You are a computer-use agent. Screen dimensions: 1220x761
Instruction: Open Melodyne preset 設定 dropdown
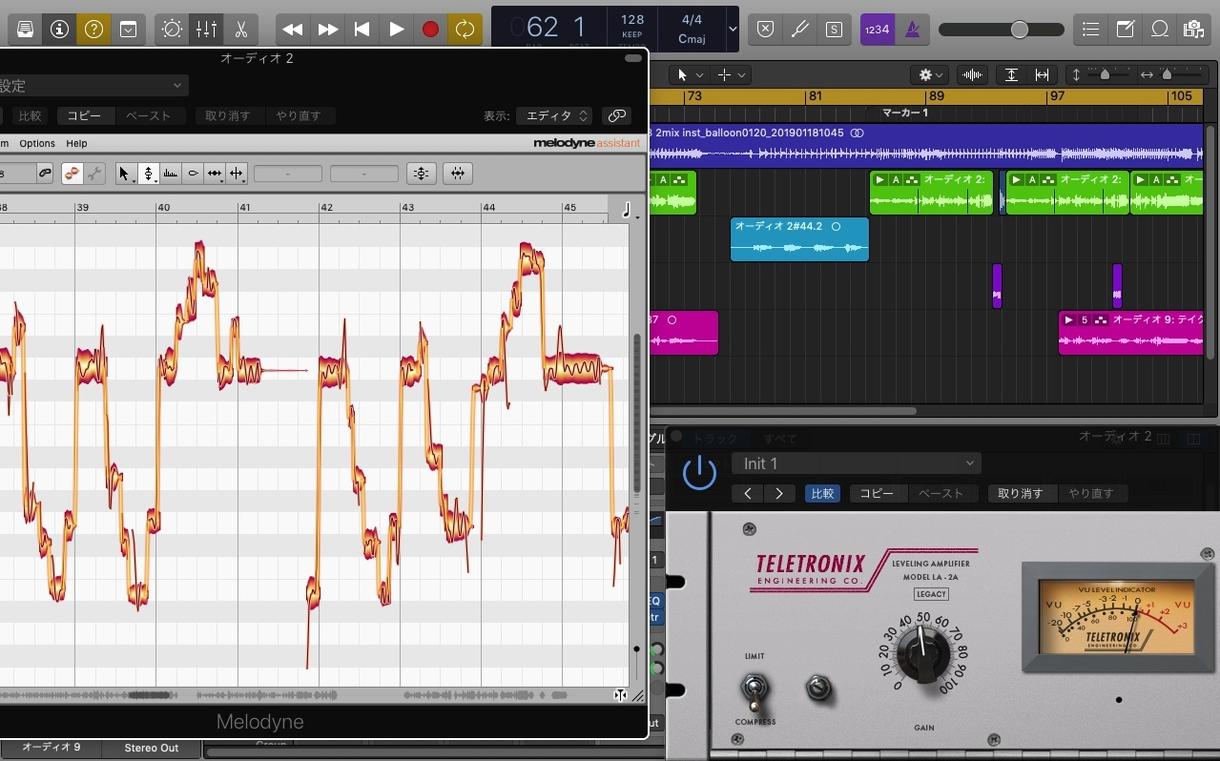93,86
